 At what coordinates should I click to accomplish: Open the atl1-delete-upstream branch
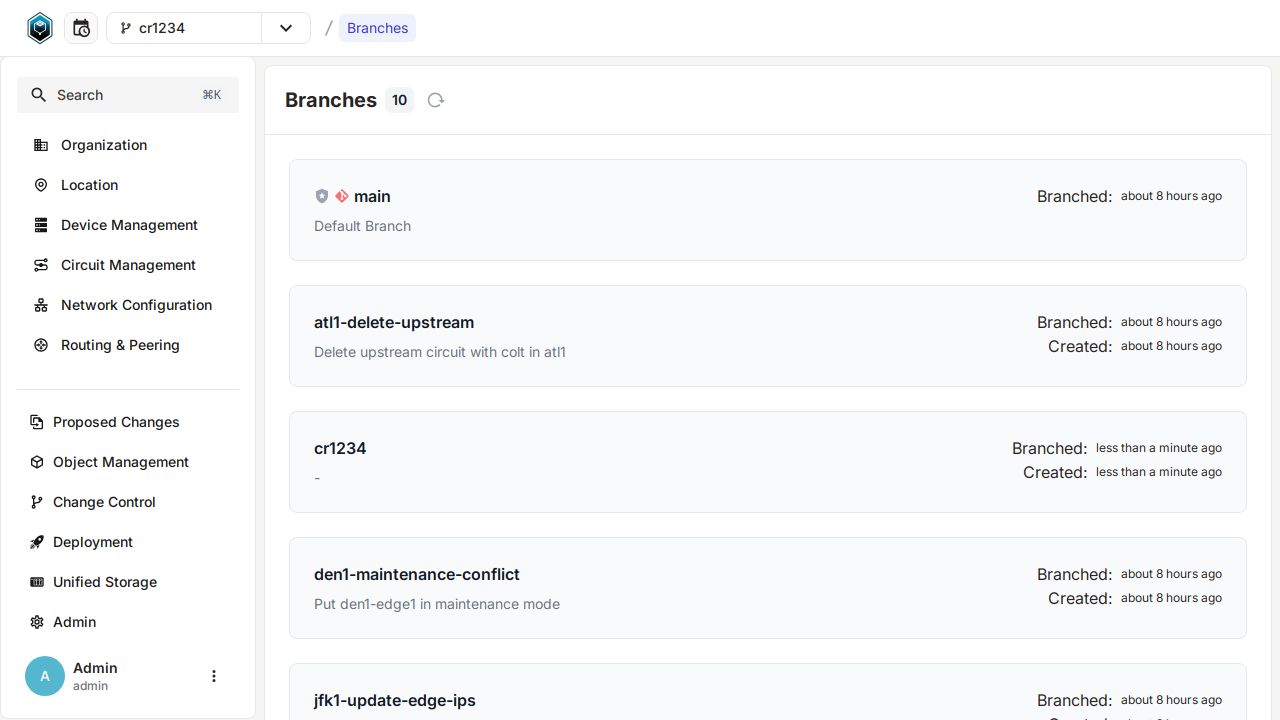coord(394,323)
